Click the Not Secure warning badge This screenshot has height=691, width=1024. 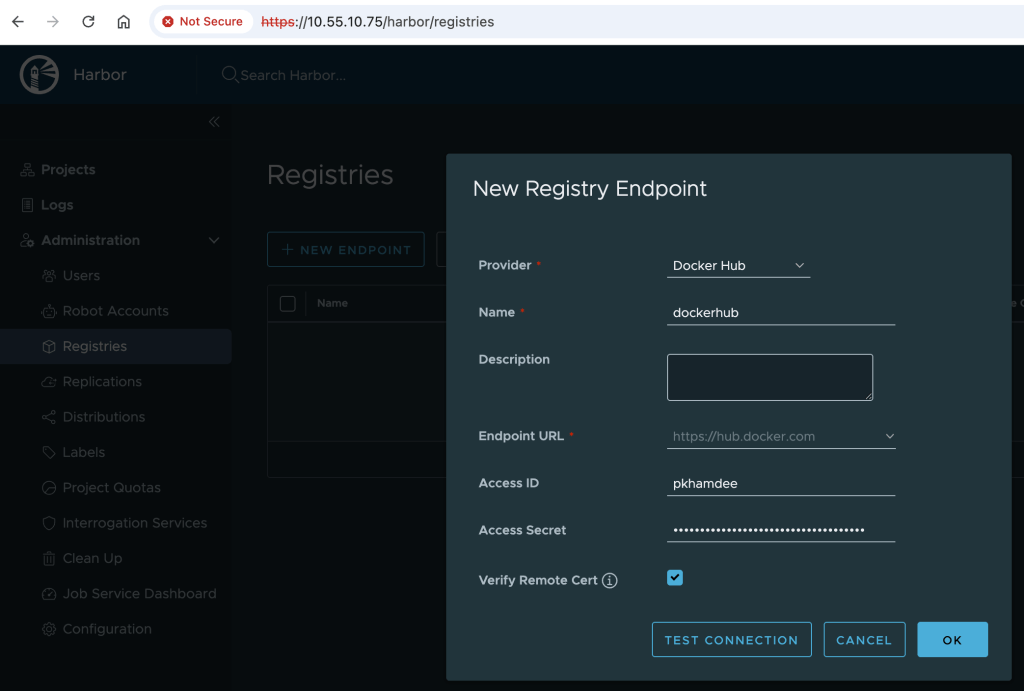[x=203, y=21]
